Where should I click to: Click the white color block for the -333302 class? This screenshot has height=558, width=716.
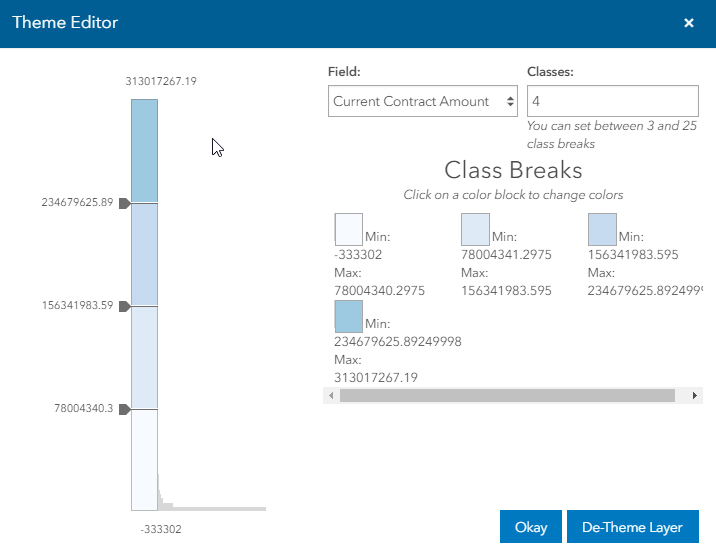348,230
